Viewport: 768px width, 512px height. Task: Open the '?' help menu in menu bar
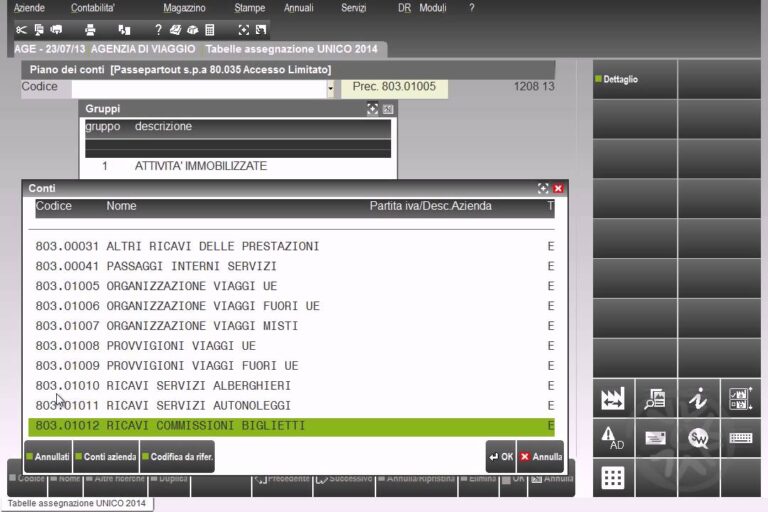pyautogui.click(x=472, y=8)
